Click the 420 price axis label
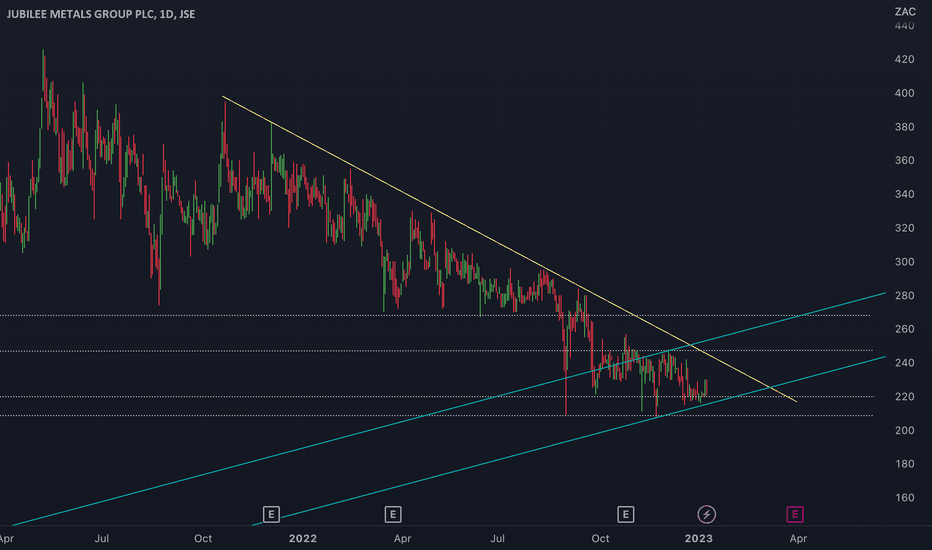 point(904,59)
